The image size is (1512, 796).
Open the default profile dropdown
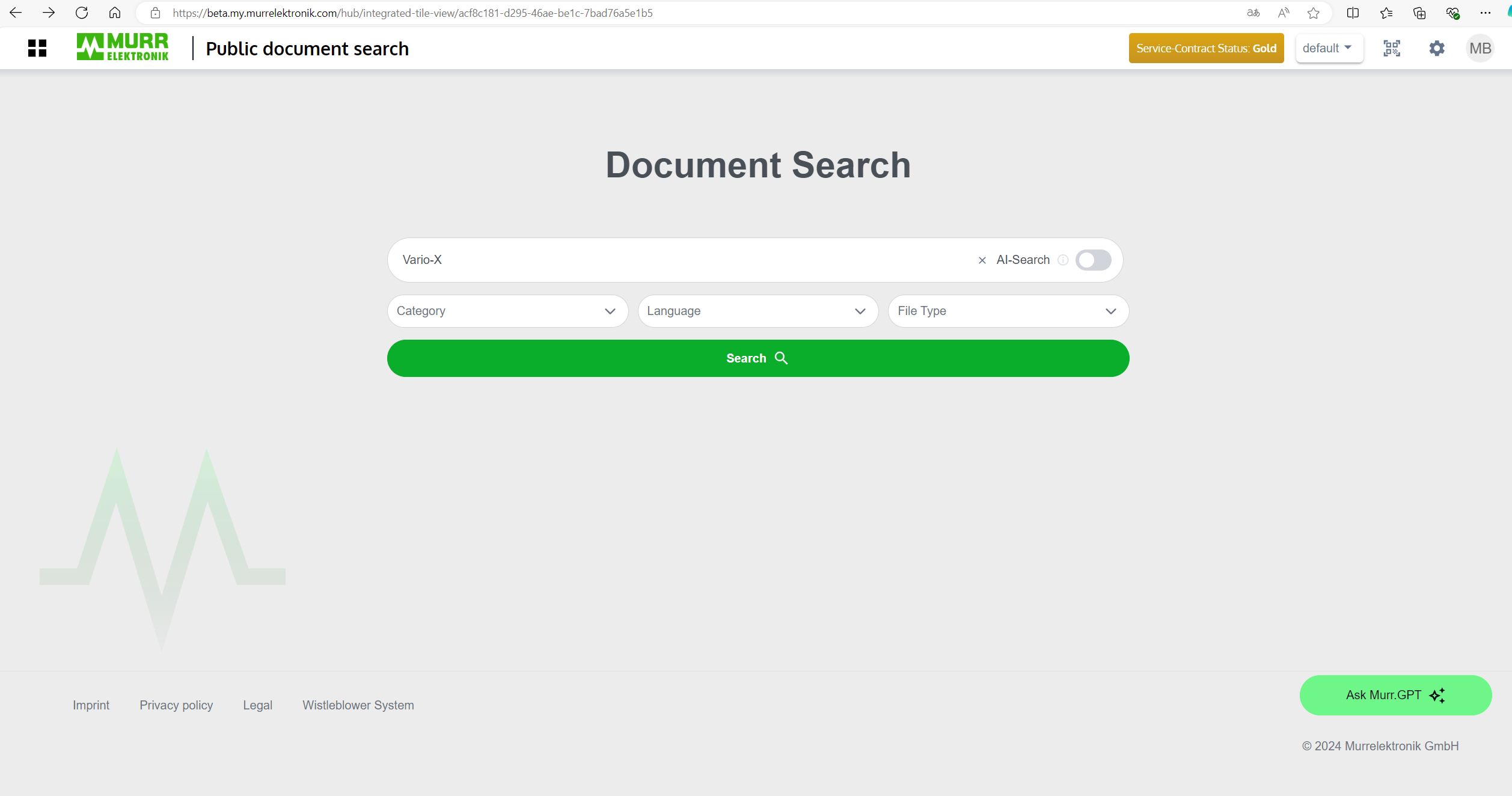1329,48
